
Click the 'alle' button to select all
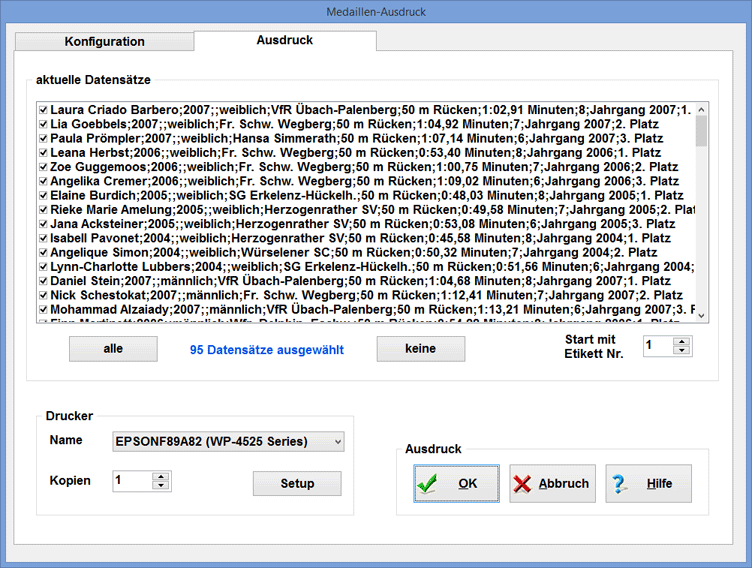(113, 349)
